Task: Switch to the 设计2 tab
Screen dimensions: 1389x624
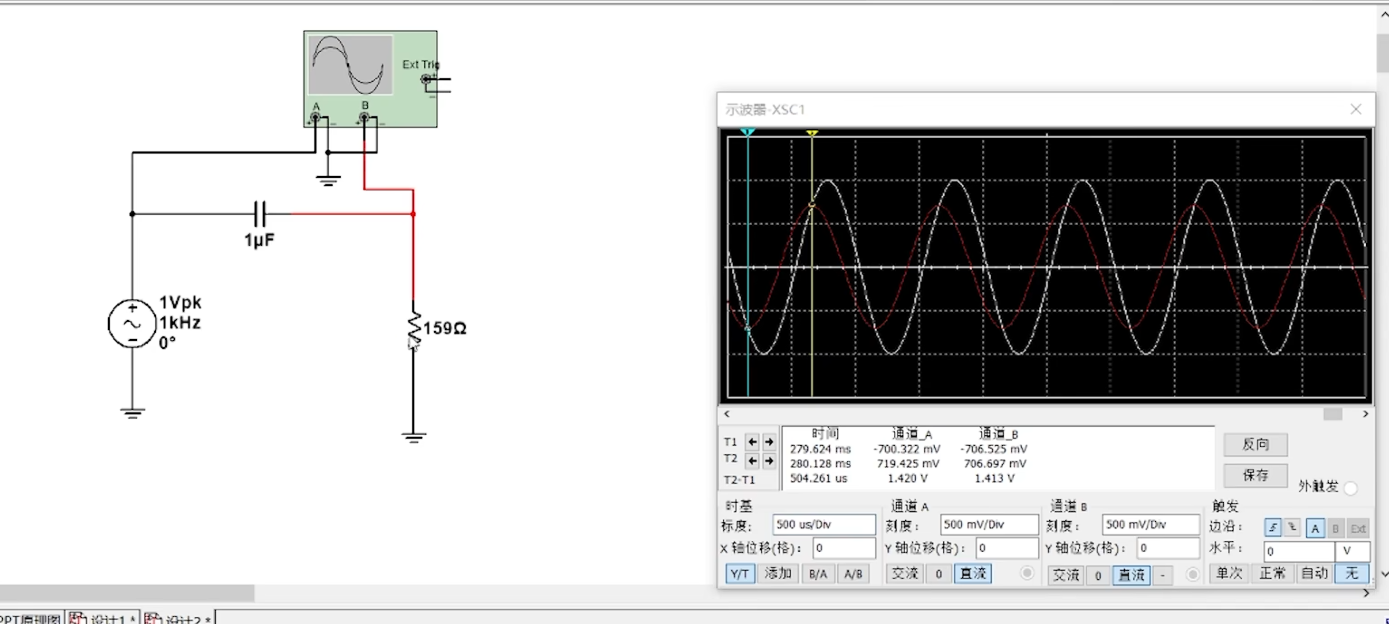Action: pyautogui.click(x=178, y=618)
